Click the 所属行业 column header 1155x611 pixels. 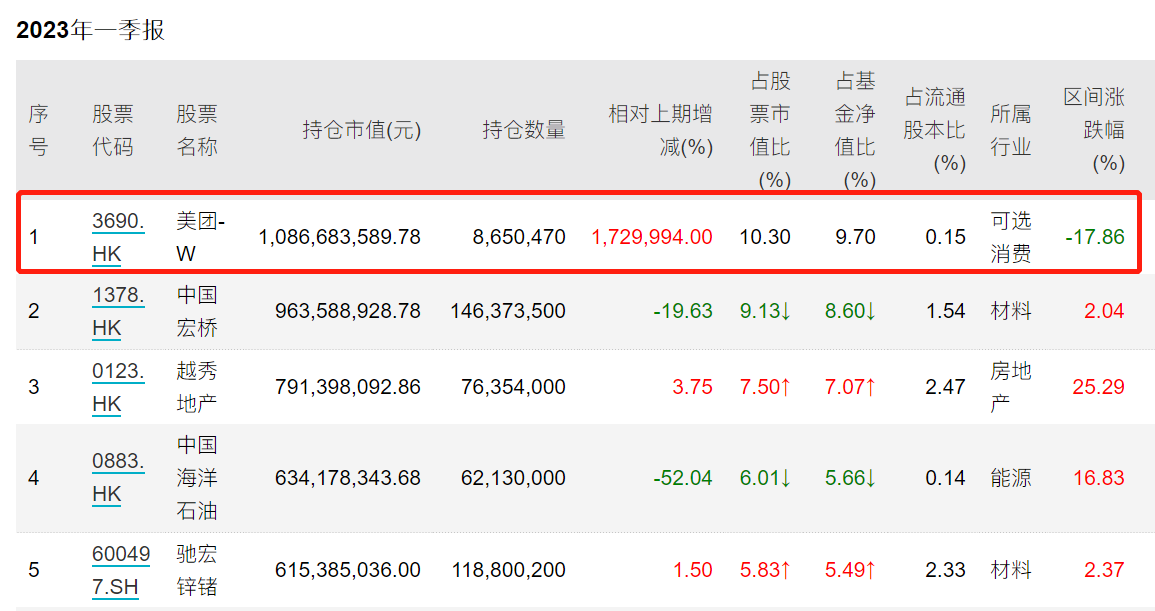pyautogui.click(x=1010, y=129)
